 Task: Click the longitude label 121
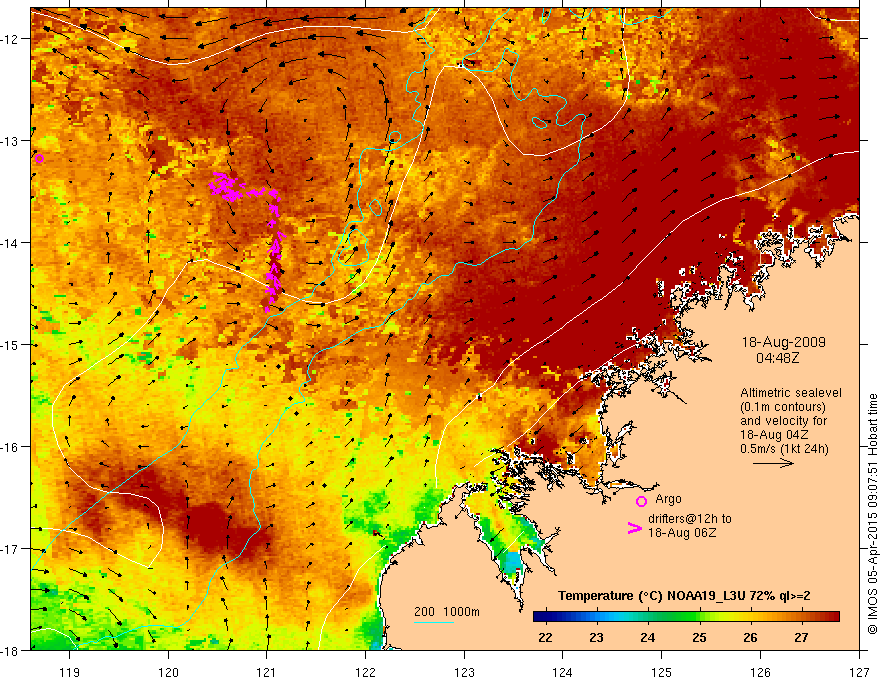click(267, 672)
